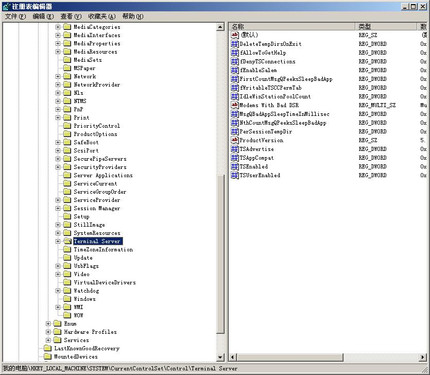This screenshot has width=430, height=375.
Task: Click the ServiceCurrent folder icon
Action: pos(68,183)
